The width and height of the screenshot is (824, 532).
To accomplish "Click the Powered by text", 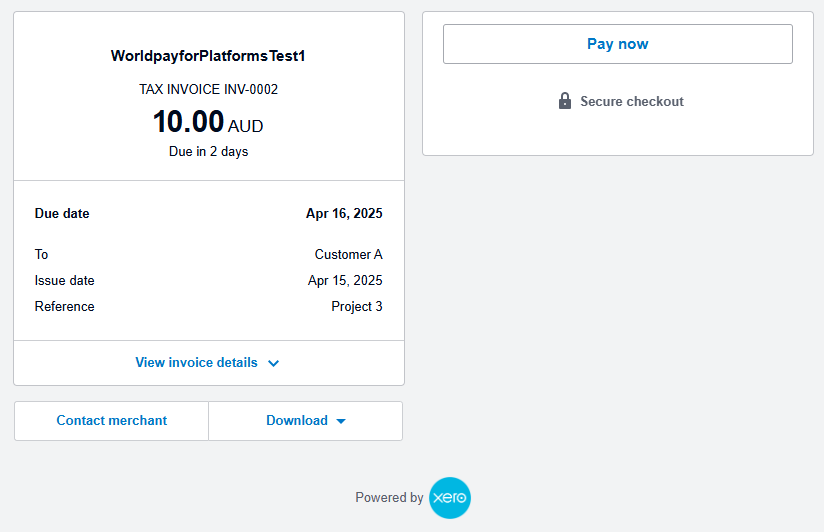I will pos(389,498).
